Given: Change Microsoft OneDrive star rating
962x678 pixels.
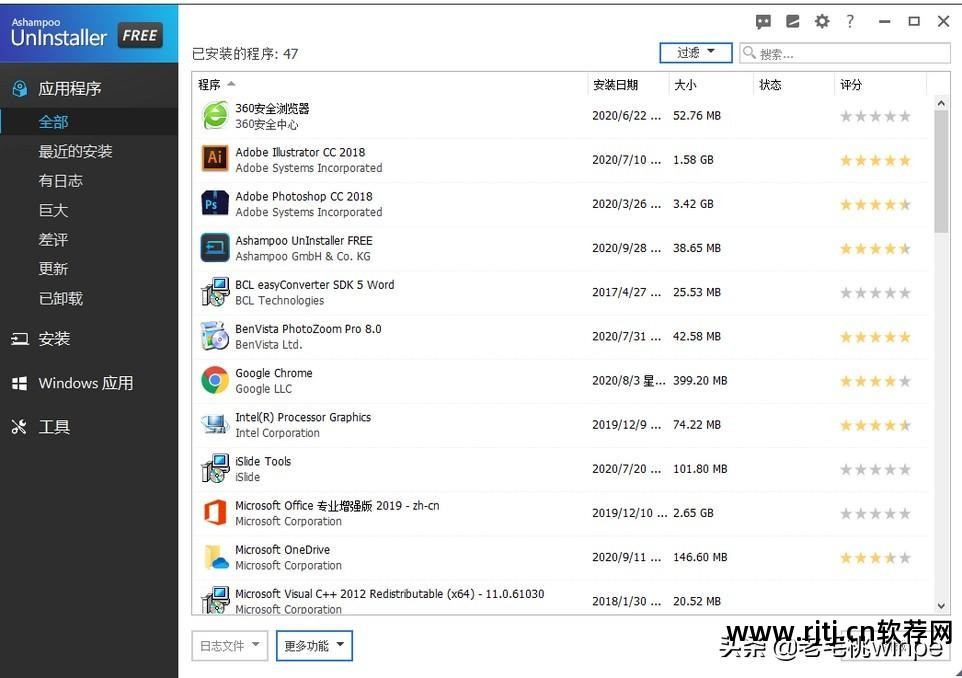Looking at the screenshot, I should [875, 558].
